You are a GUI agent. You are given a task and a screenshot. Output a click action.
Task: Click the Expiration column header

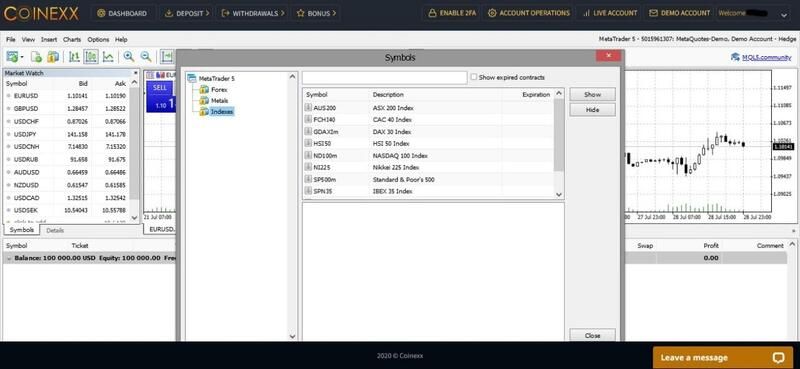pyautogui.click(x=536, y=94)
